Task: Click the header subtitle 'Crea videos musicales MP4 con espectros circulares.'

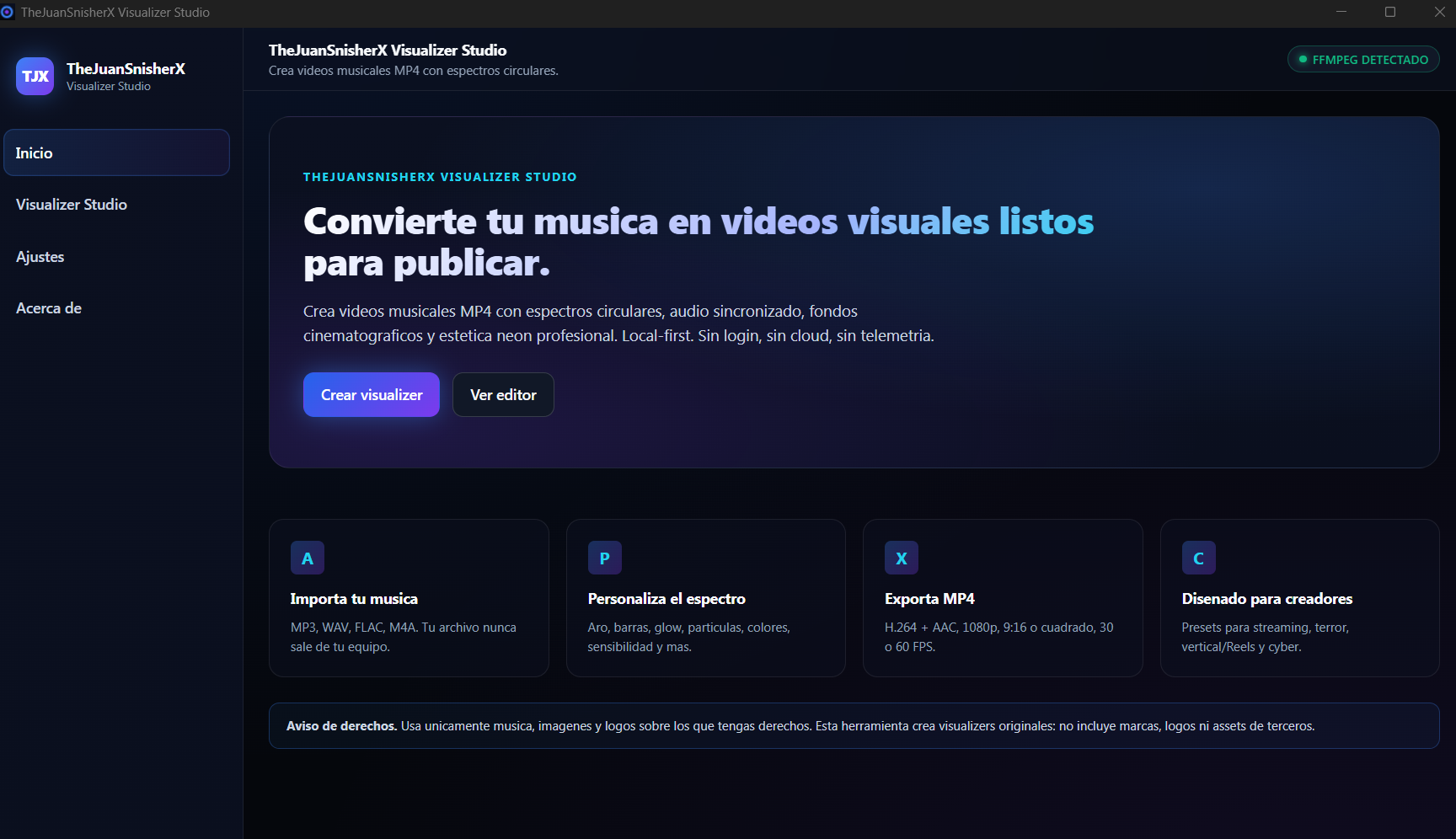Action: click(414, 71)
